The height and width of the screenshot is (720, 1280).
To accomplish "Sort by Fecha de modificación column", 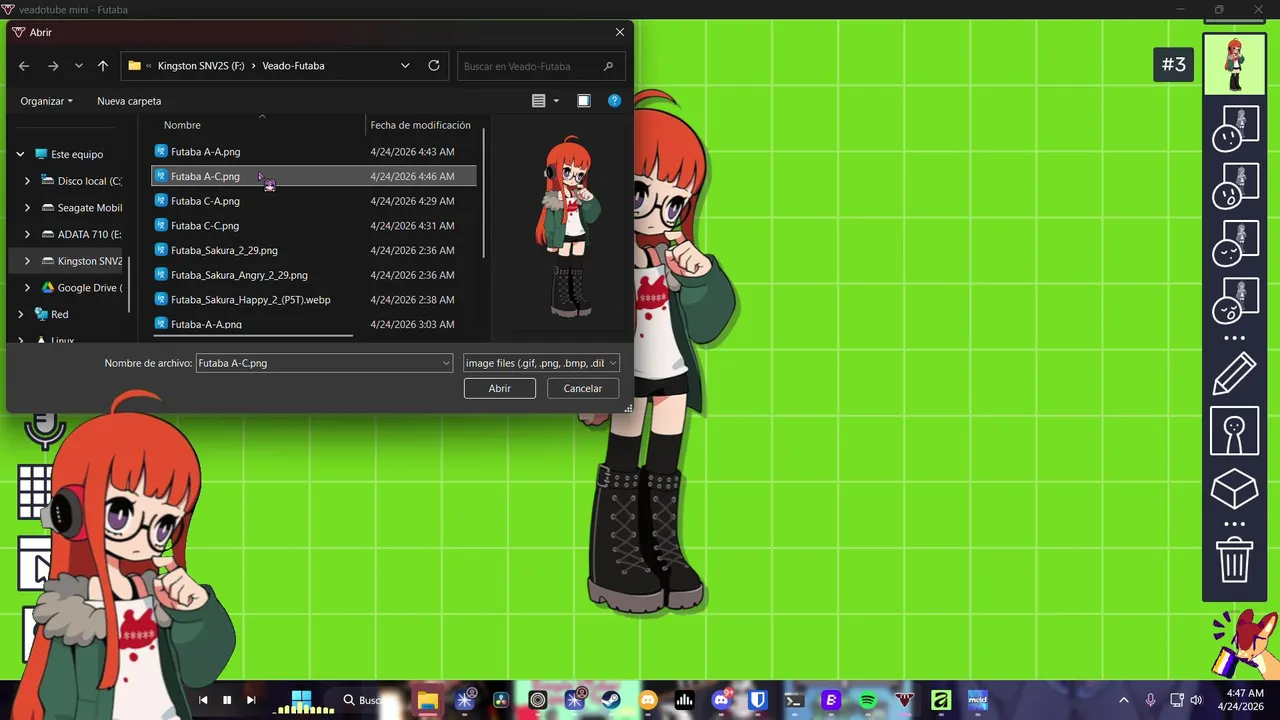I will click(x=420, y=125).
